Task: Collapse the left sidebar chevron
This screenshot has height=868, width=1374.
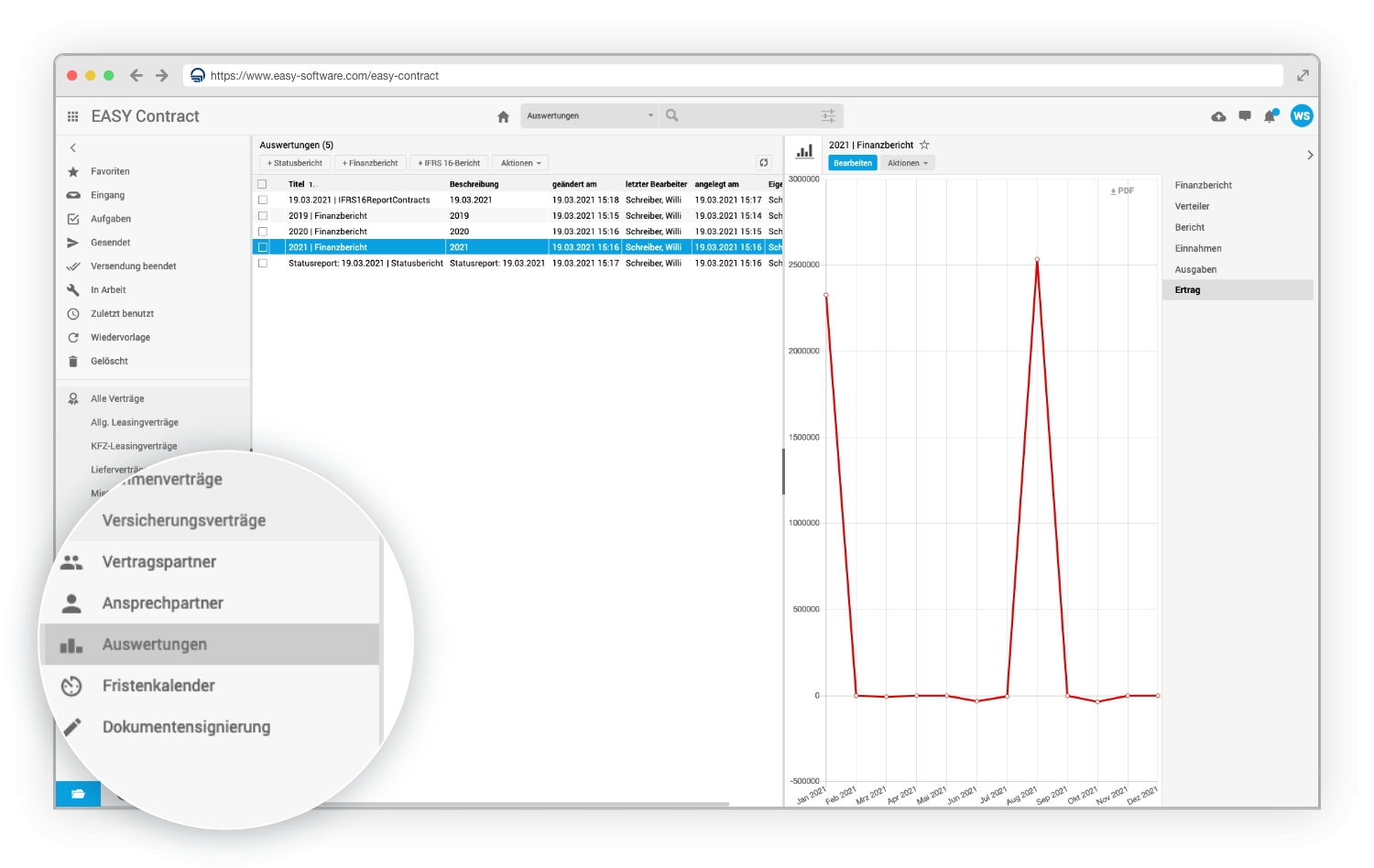Action: coord(73,147)
